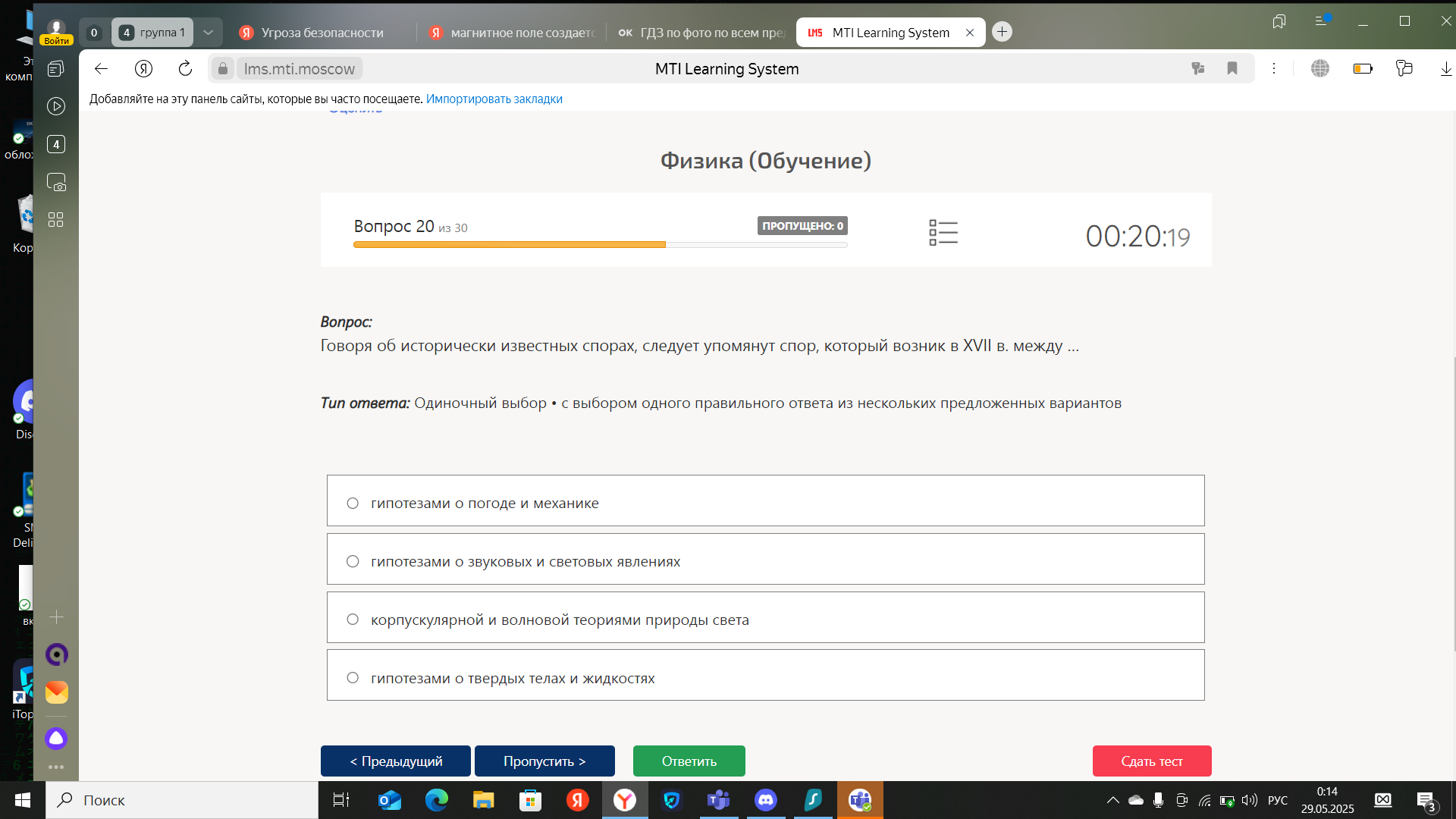Open Импортировать закладки link
1456x819 pixels.
tap(494, 99)
